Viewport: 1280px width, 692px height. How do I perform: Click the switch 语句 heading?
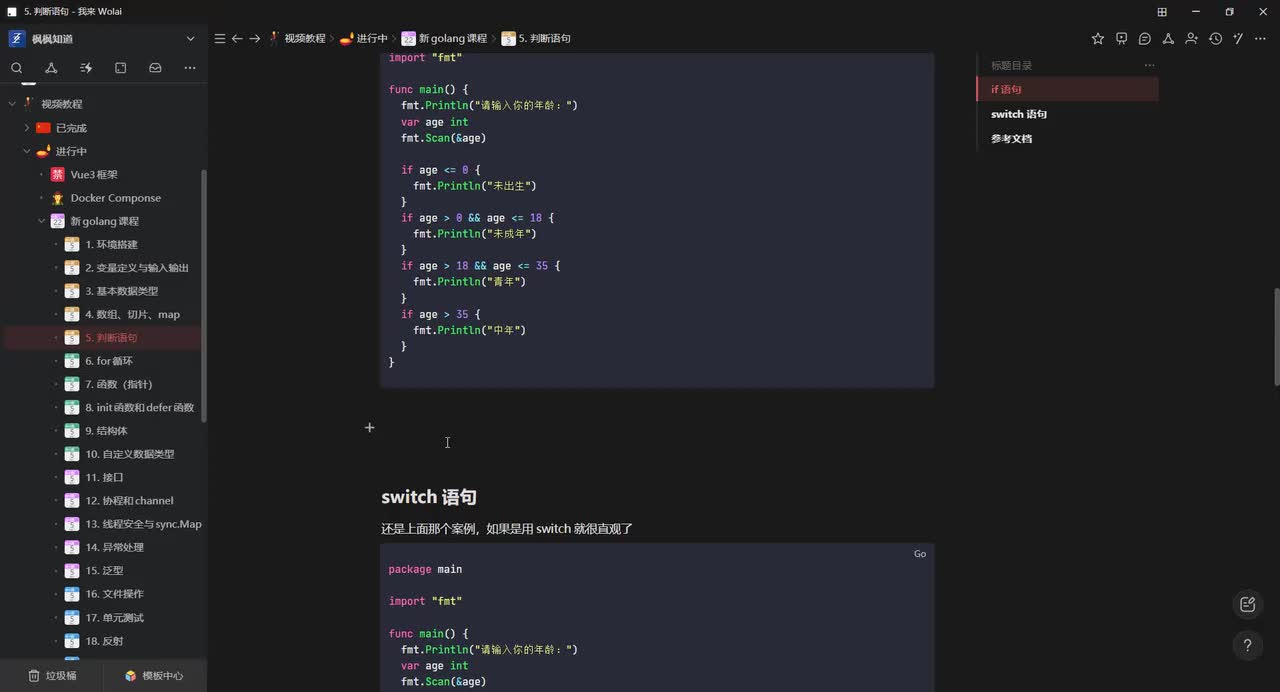[428, 497]
